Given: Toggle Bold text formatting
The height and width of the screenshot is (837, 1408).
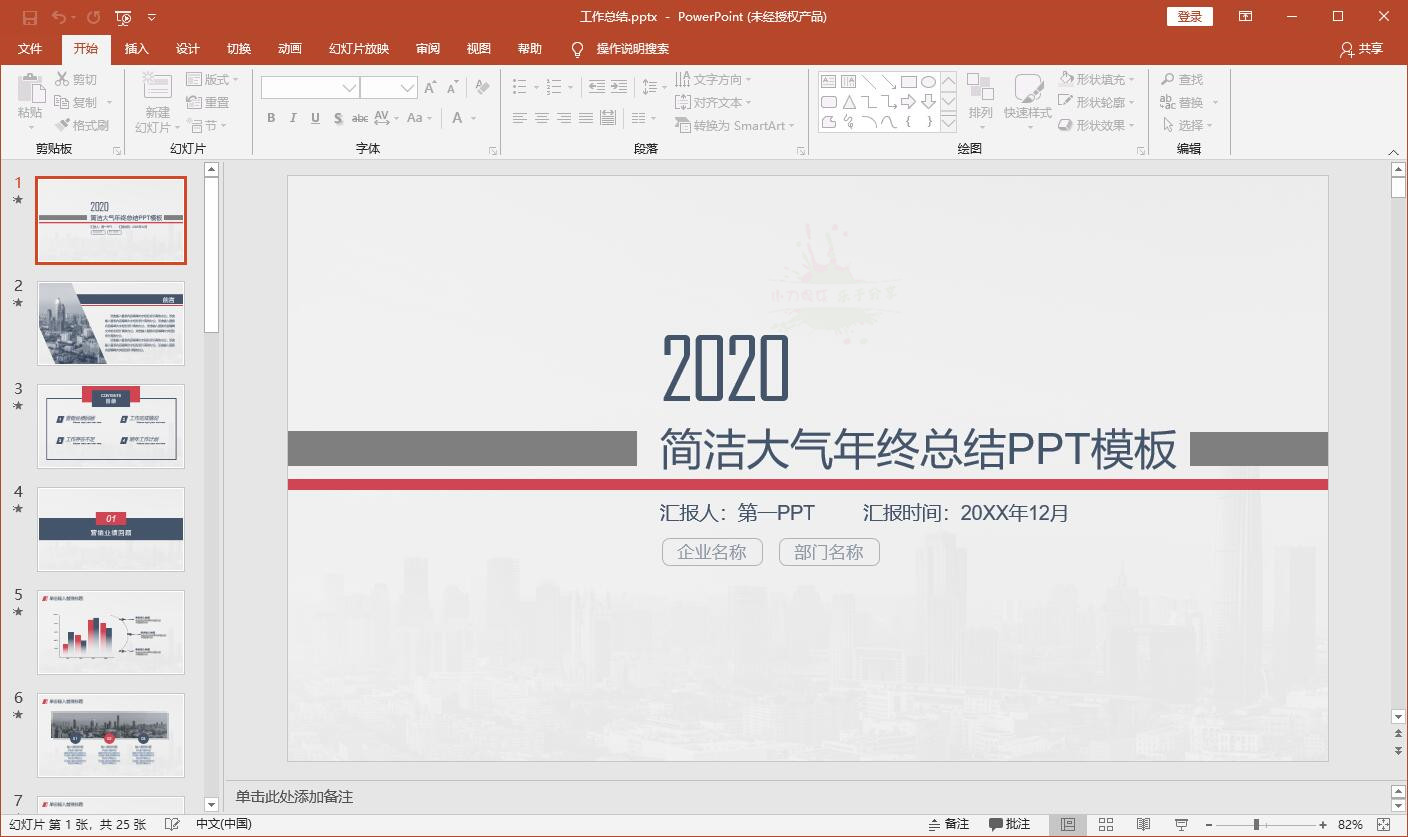Looking at the screenshot, I should pos(271,118).
